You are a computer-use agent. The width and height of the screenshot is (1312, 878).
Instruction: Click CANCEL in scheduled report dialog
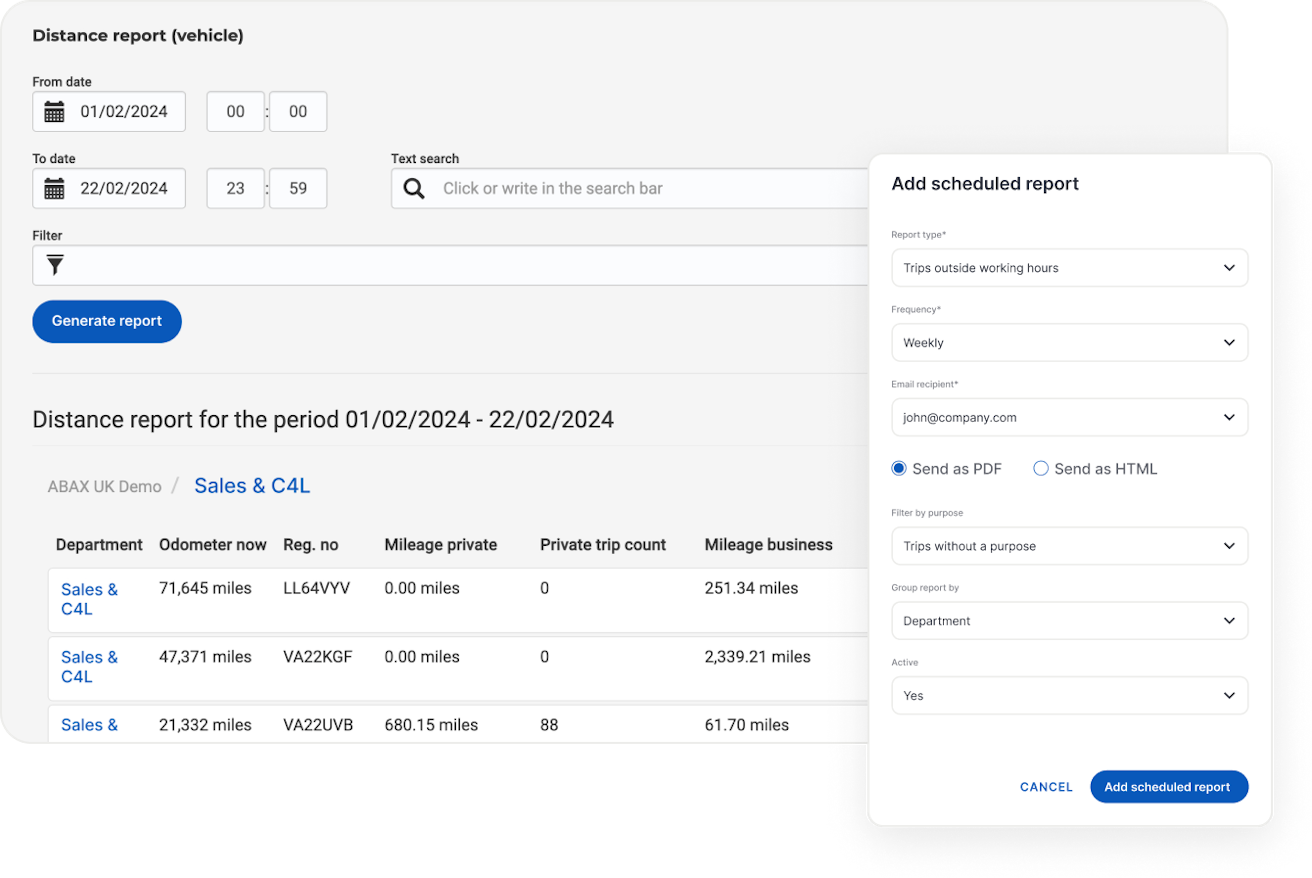click(x=1046, y=787)
